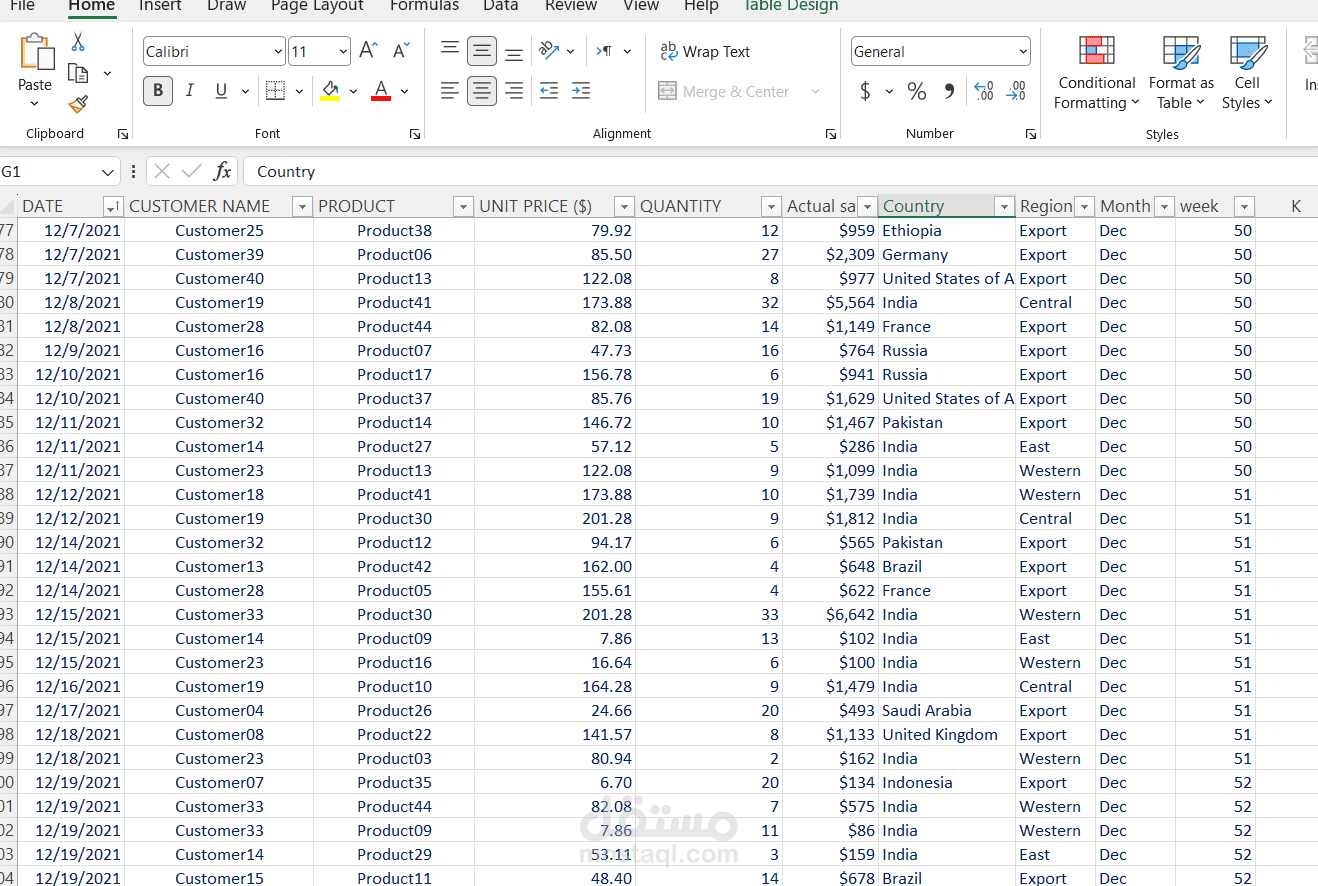Open the Insert ribbon tab
This screenshot has width=1318, height=886.
tap(160, 6)
